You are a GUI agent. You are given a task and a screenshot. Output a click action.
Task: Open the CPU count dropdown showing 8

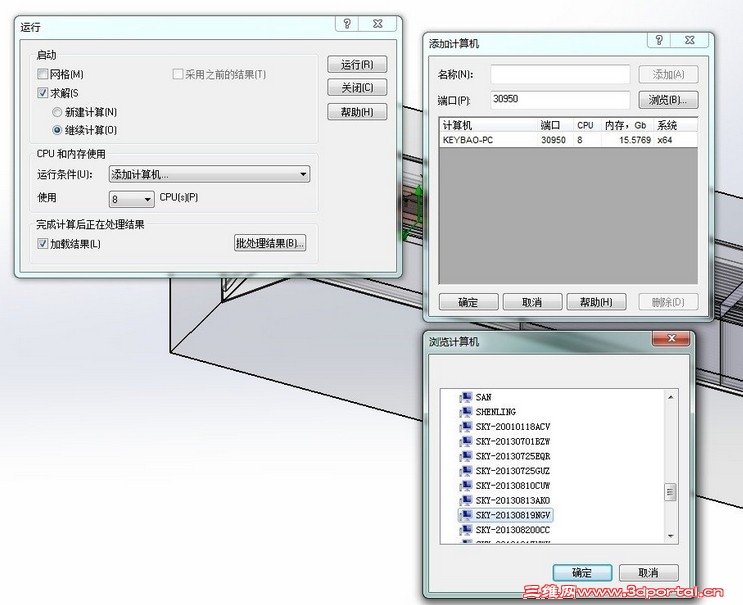point(131,199)
